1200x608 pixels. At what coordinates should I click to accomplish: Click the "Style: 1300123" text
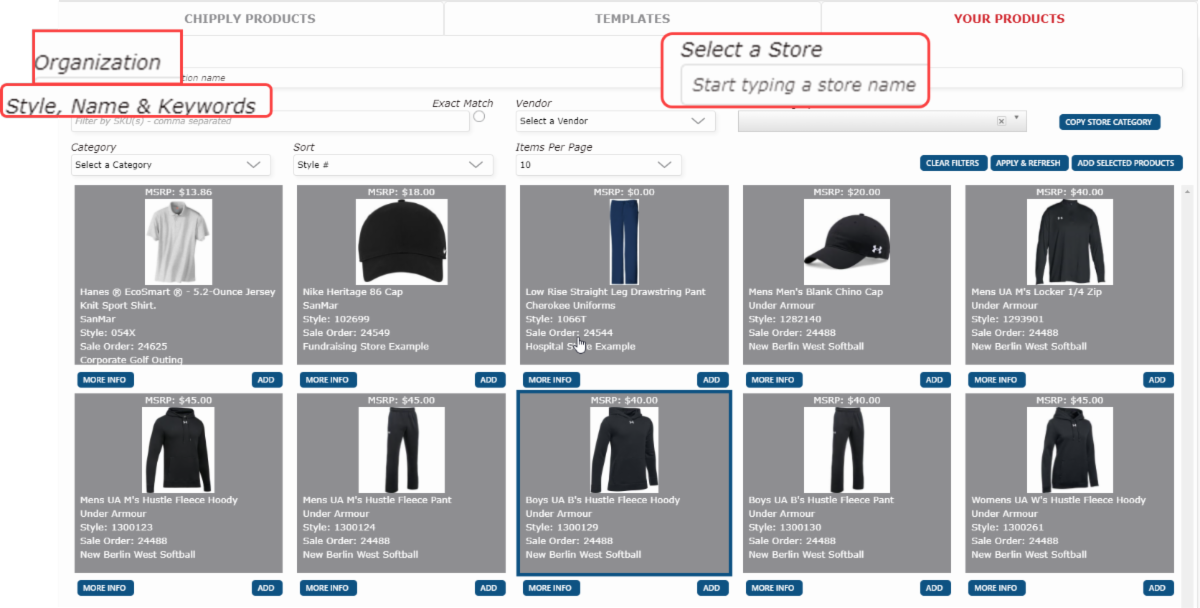pyautogui.click(x=119, y=528)
